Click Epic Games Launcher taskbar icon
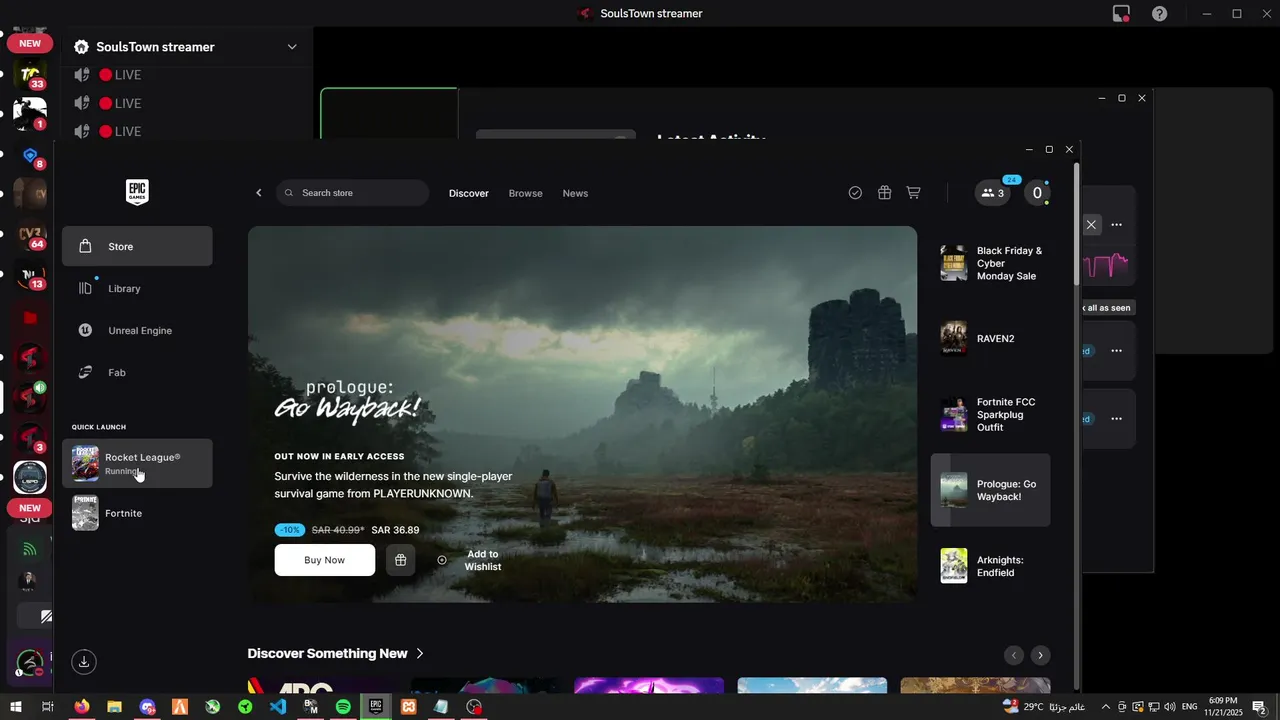The height and width of the screenshot is (720, 1280). pyautogui.click(x=376, y=707)
